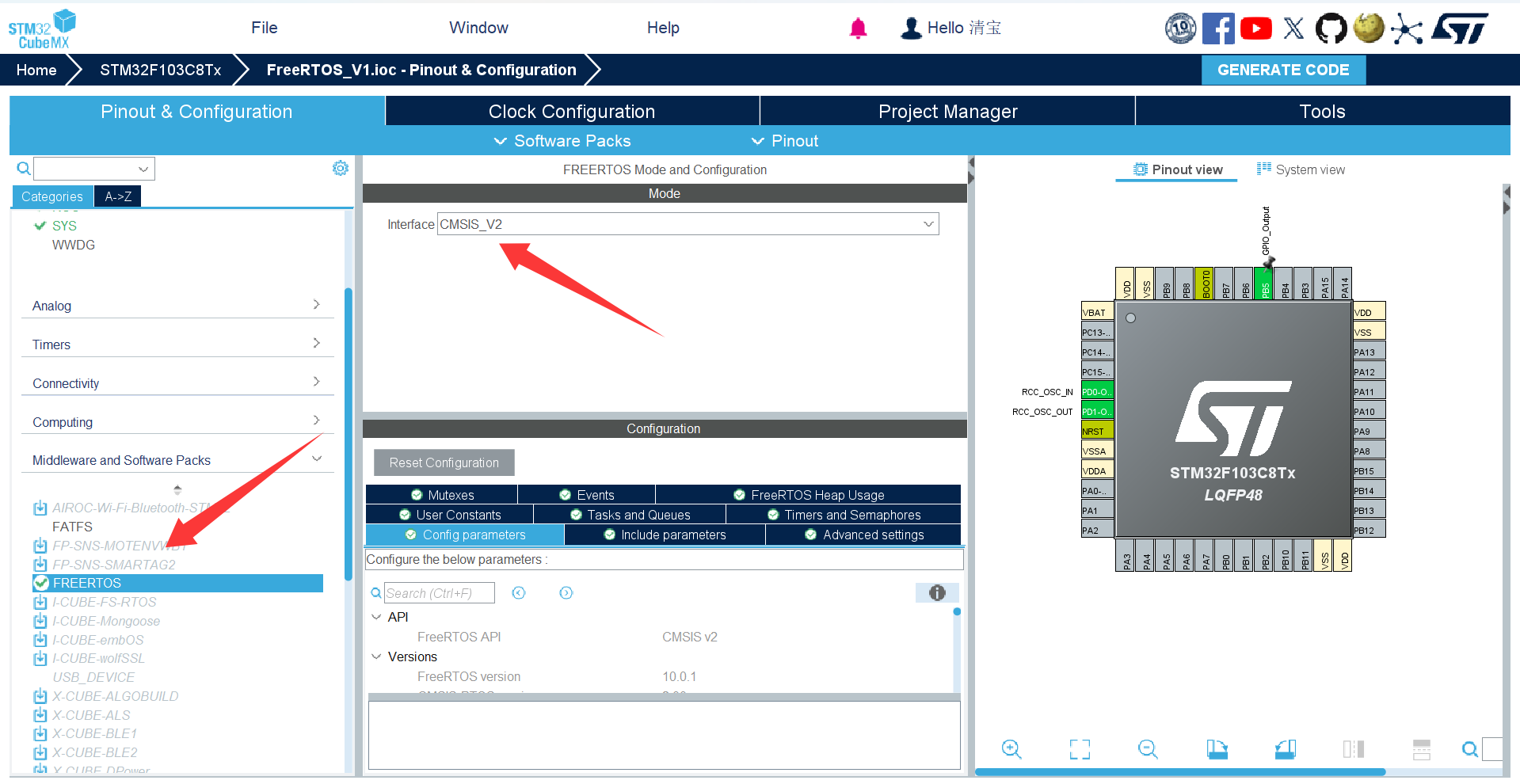Go to Home breadcrumb
The image size is (1520, 784).
pyautogui.click(x=36, y=70)
